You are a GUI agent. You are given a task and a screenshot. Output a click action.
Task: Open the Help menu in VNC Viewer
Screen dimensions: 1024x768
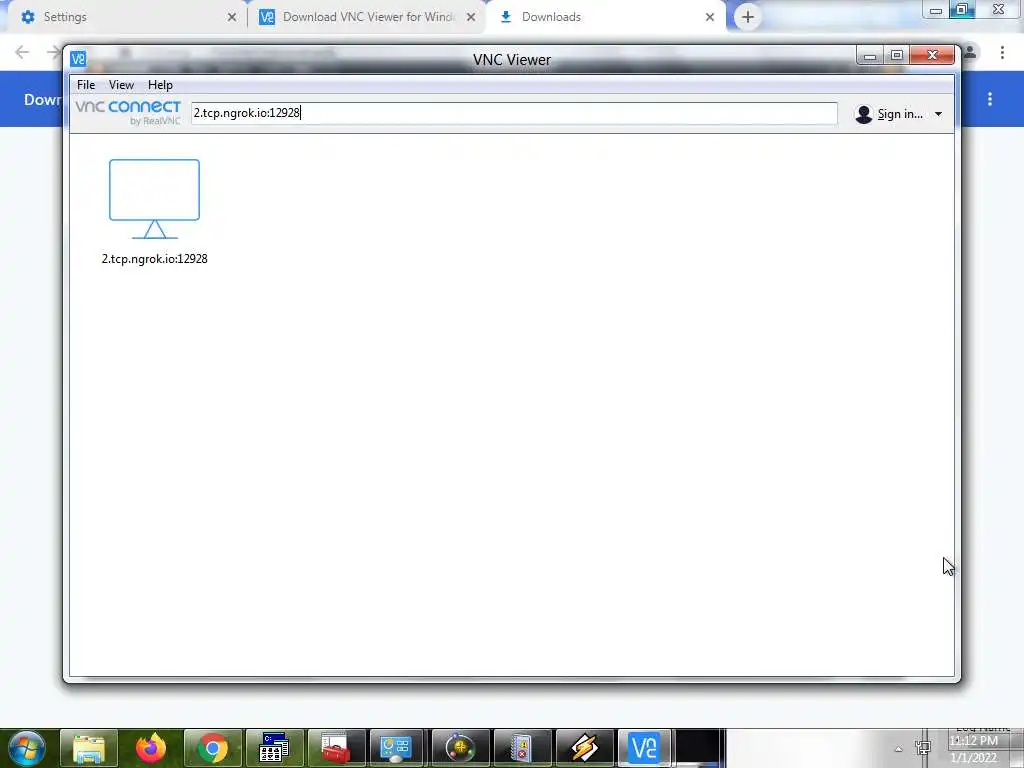click(160, 85)
